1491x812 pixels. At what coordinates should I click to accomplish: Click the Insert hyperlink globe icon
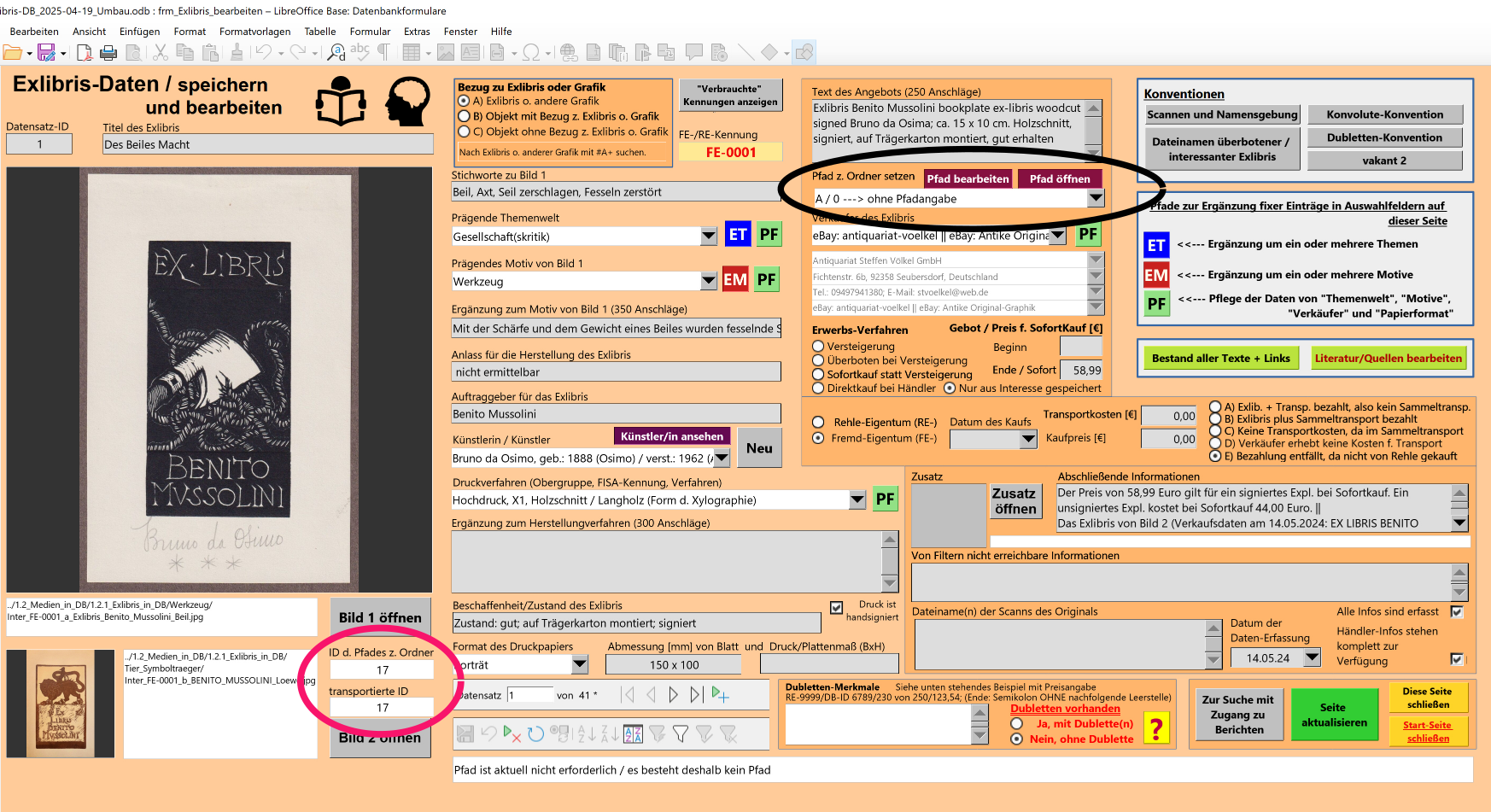pyautogui.click(x=569, y=53)
